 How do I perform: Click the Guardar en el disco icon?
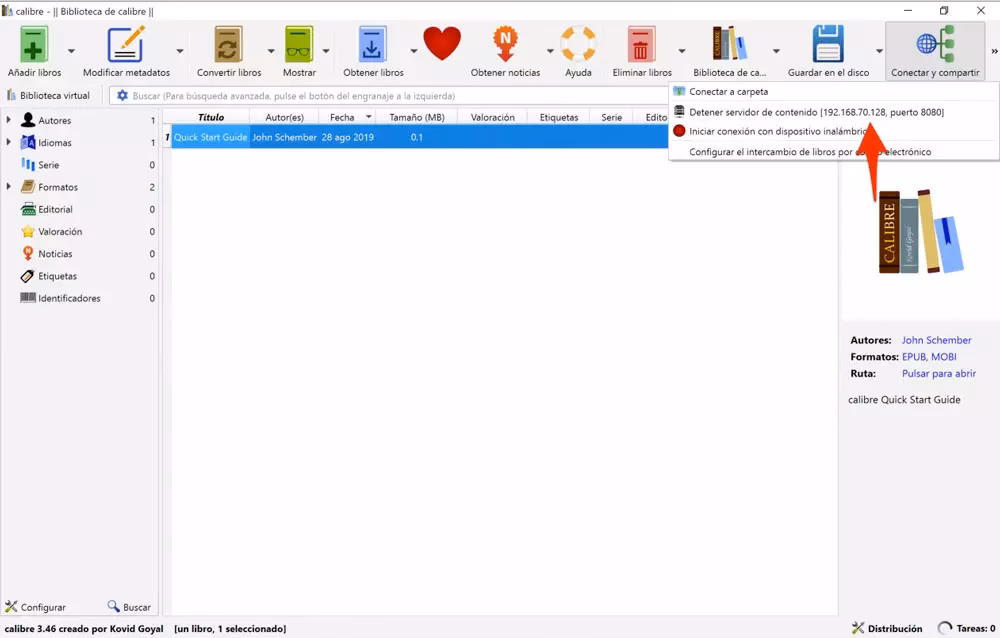[828, 46]
